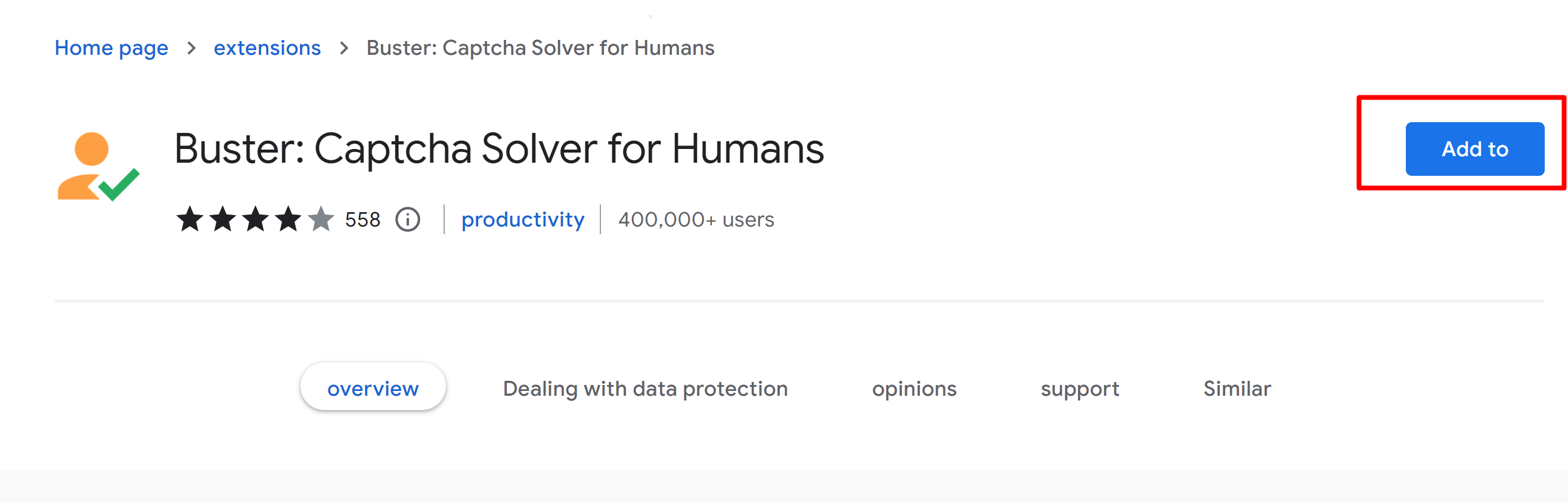Select the support tab

[1080, 388]
